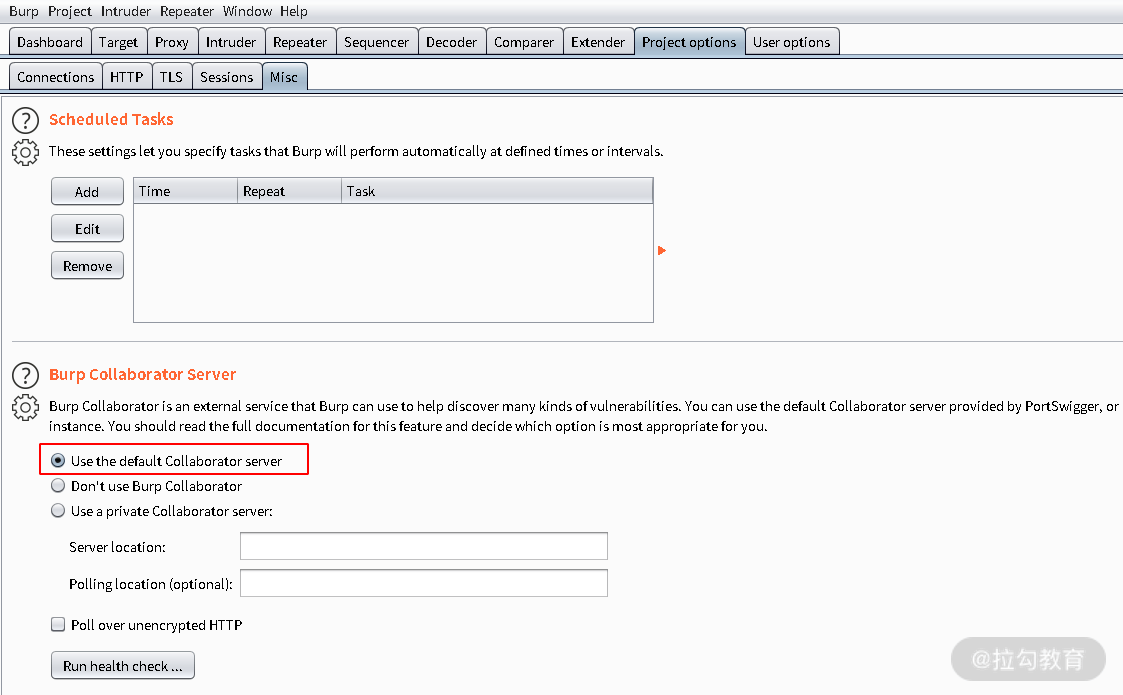Open help for Burp Collaborator Server
This screenshot has width=1123, height=695.
click(x=26, y=375)
